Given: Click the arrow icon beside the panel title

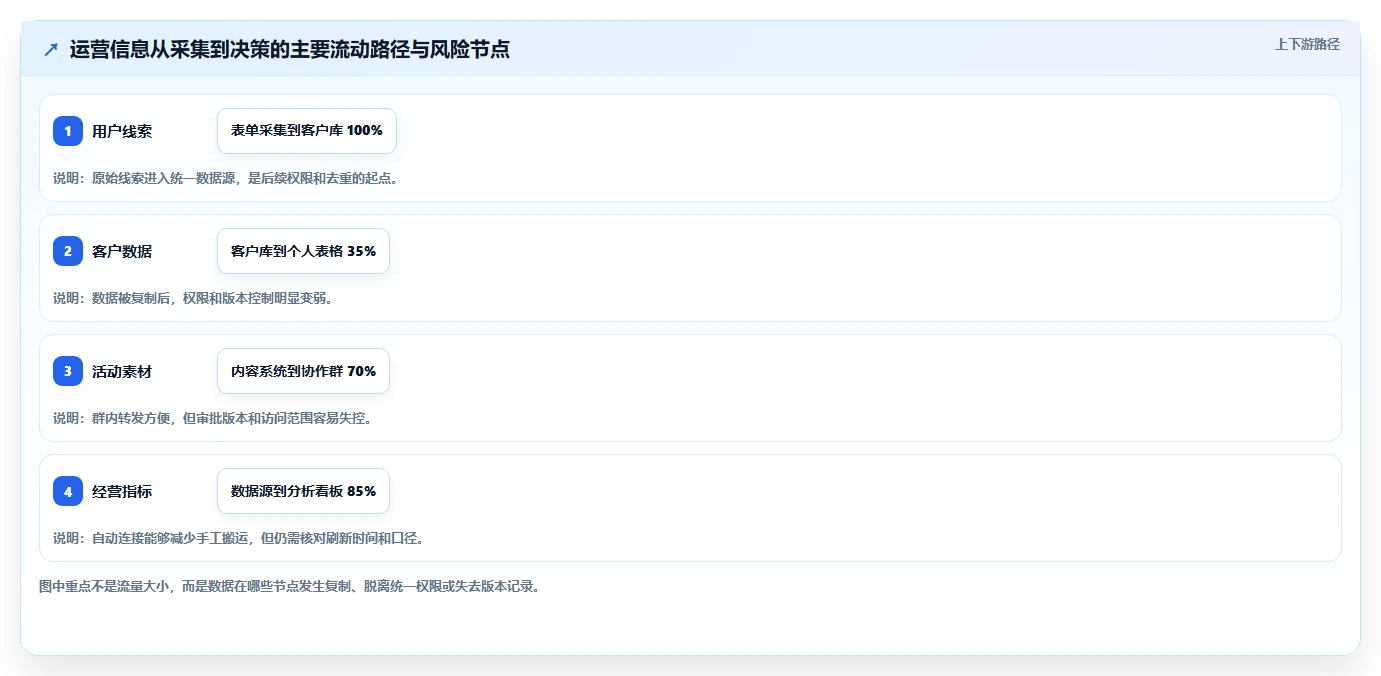Looking at the screenshot, I should (51, 49).
